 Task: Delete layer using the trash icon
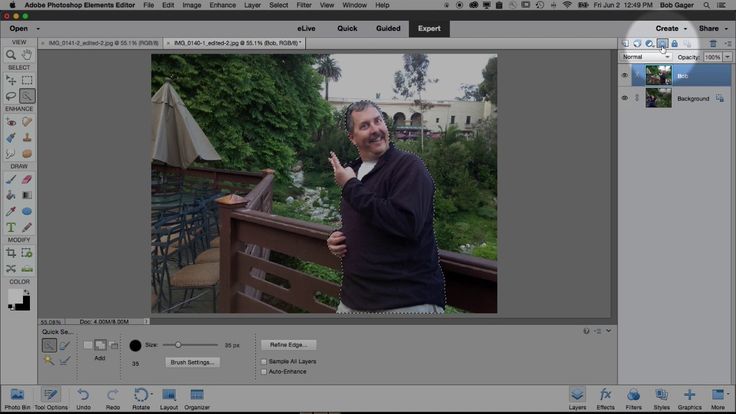click(712, 44)
